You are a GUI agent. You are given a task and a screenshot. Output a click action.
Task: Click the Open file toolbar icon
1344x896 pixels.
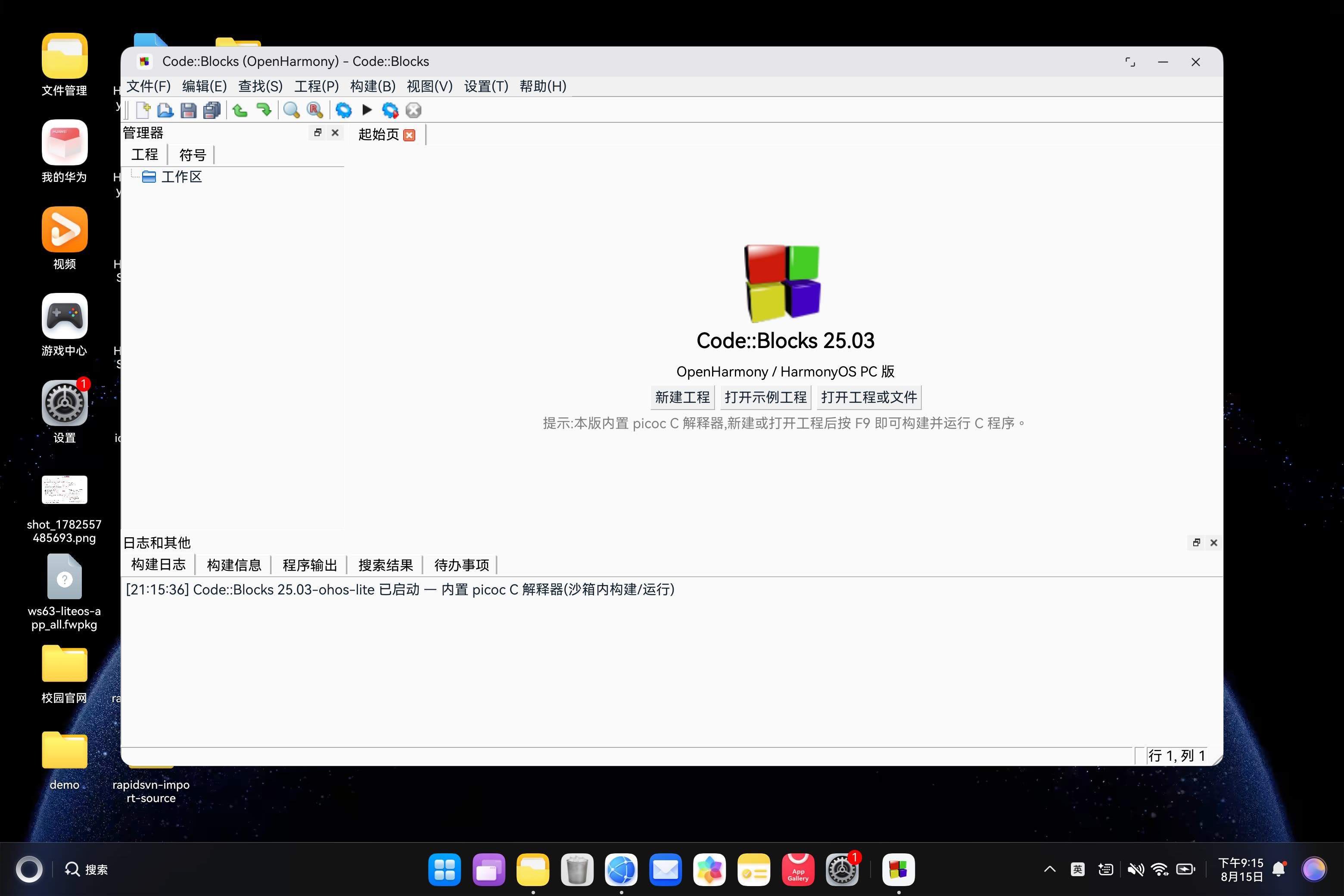tap(166, 110)
